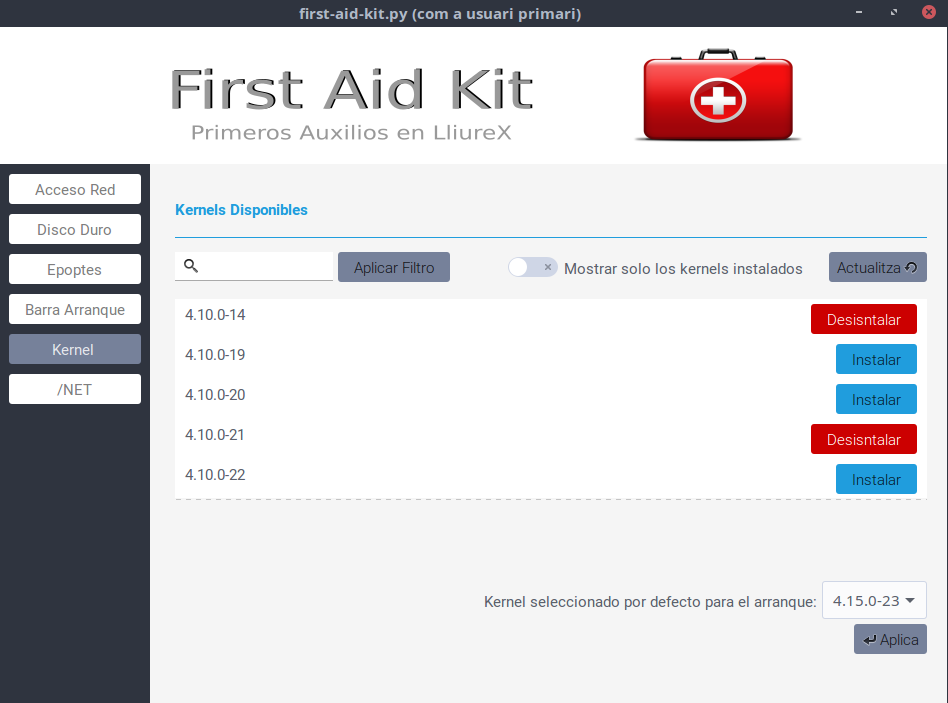
Task: Select the Kernel sidebar tab
Action: 75,350
